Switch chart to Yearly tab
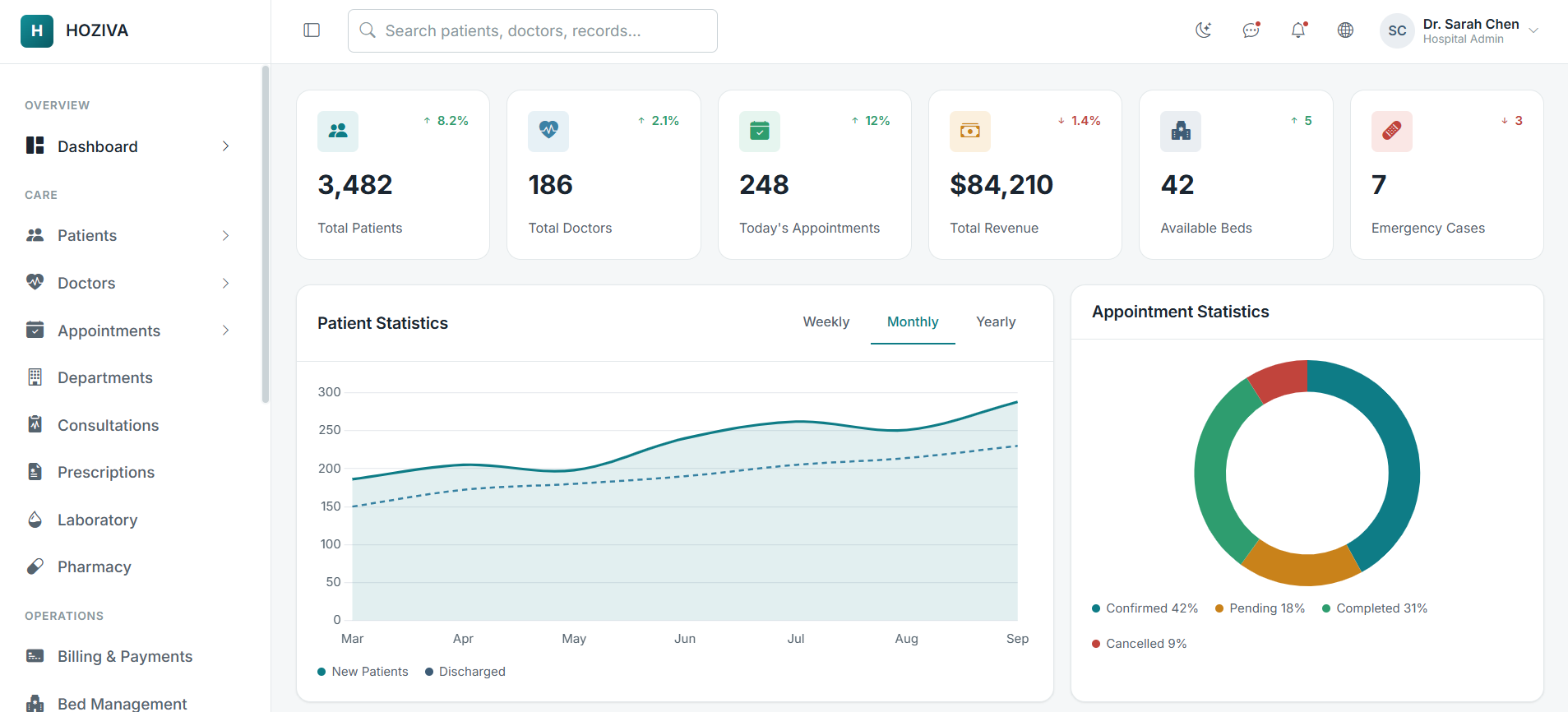The height and width of the screenshot is (712, 1568). click(x=996, y=322)
